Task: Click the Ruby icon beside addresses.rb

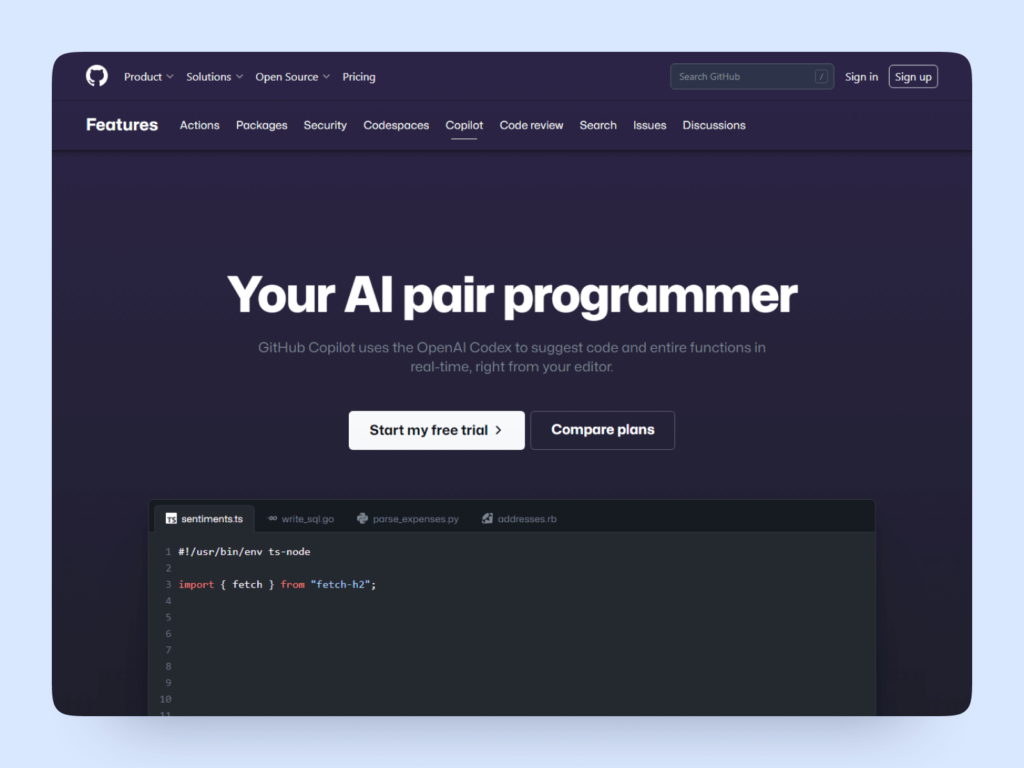Action: click(x=485, y=518)
